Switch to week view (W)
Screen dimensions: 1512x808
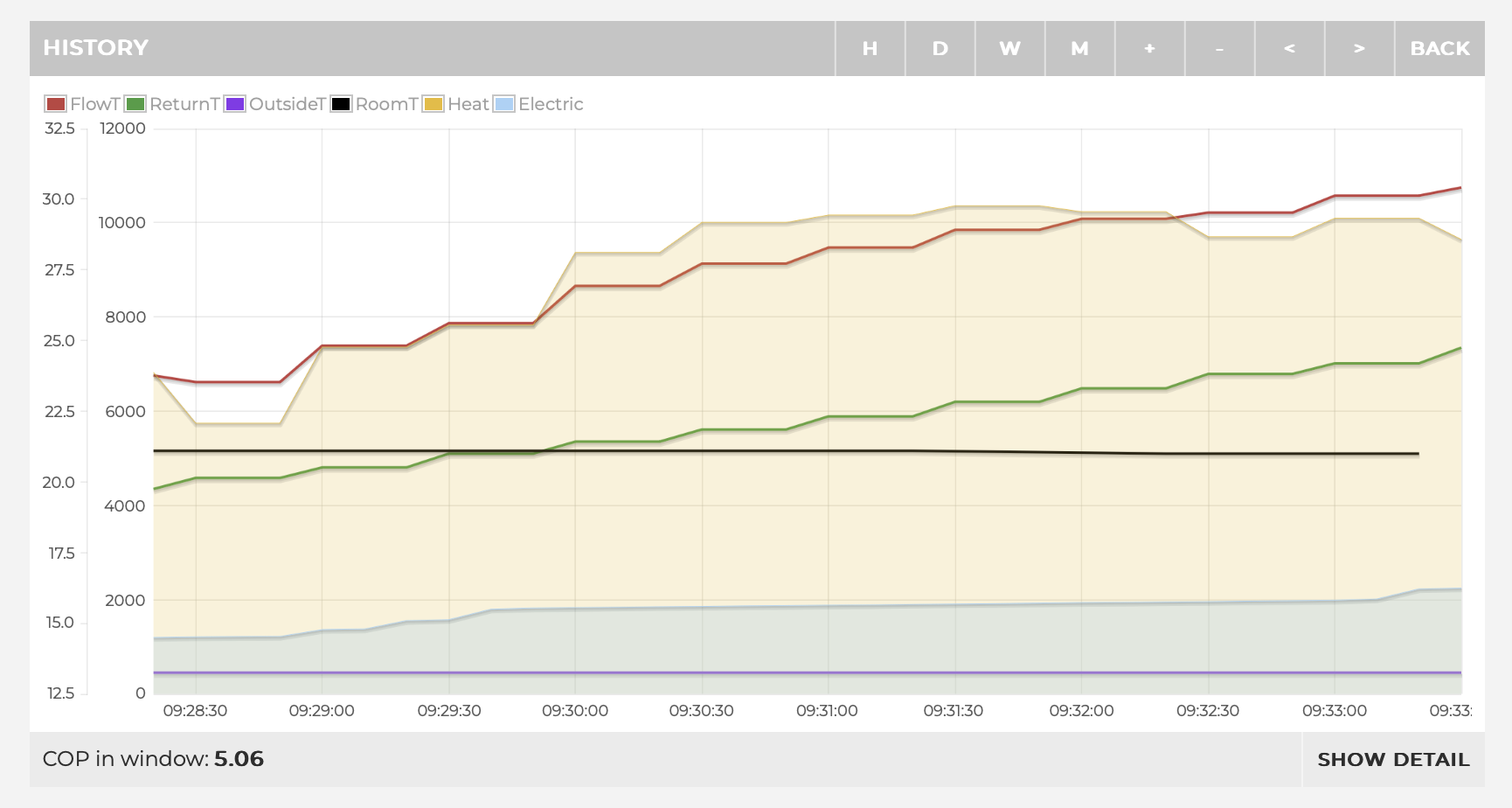pyautogui.click(x=1009, y=49)
